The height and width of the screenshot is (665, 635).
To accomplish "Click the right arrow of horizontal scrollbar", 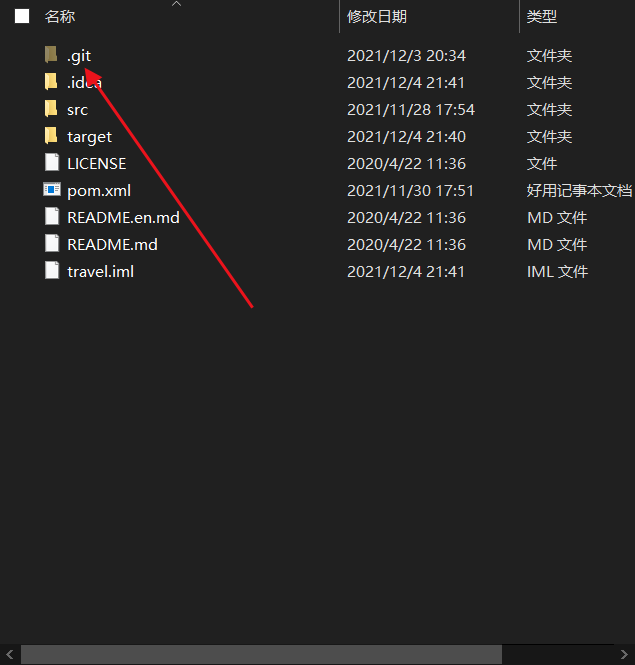I will tap(624, 654).
